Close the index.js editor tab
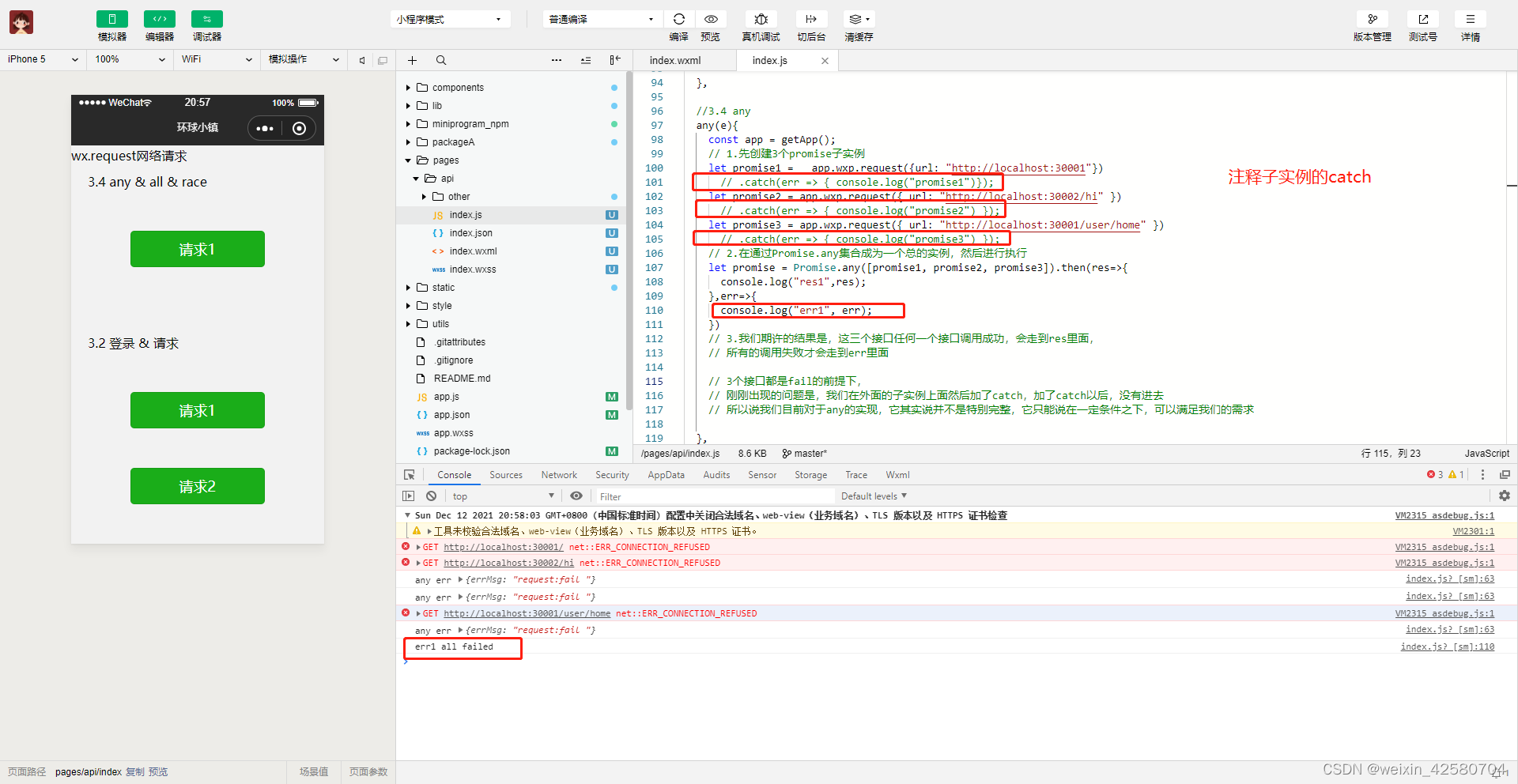This screenshot has width=1518, height=784. pos(825,61)
